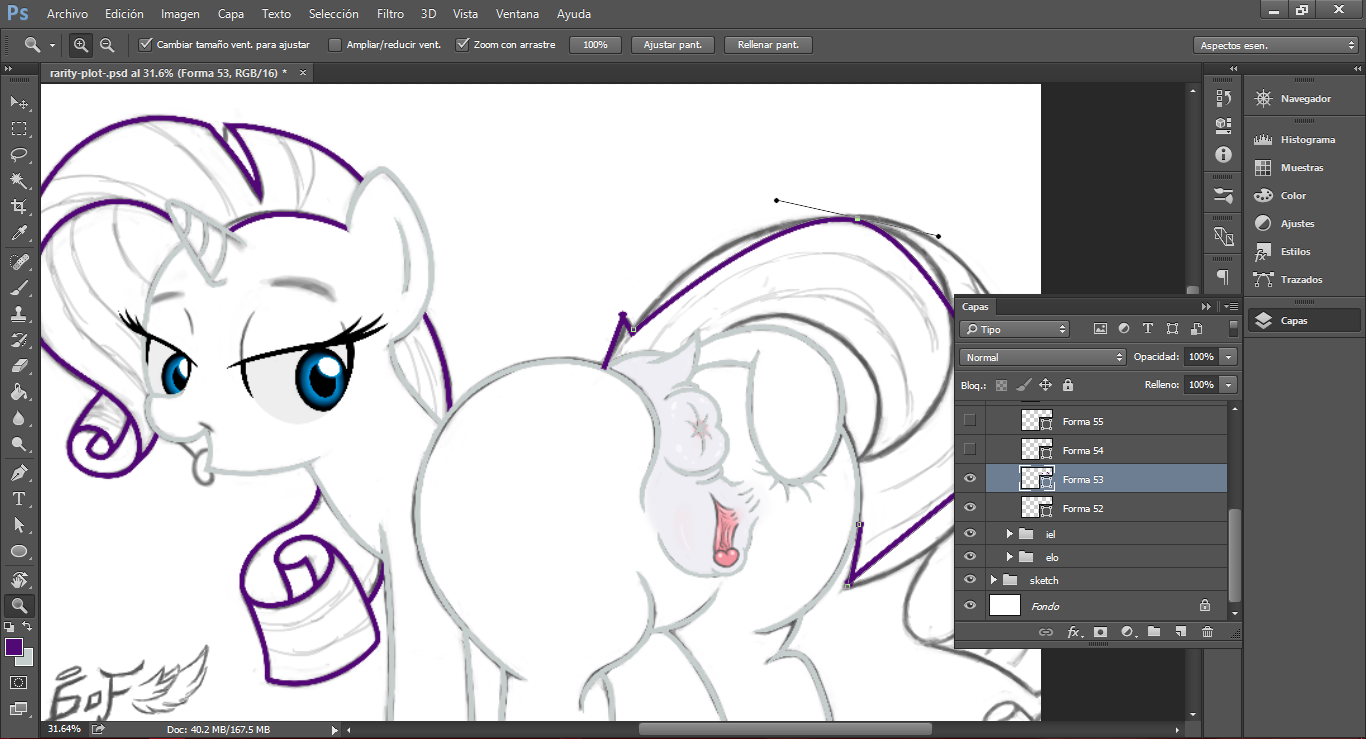The width and height of the screenshot is (1366, 739).
Task: Open the Filtro menu
Action: pyautogui.click(x=391, y=14)
